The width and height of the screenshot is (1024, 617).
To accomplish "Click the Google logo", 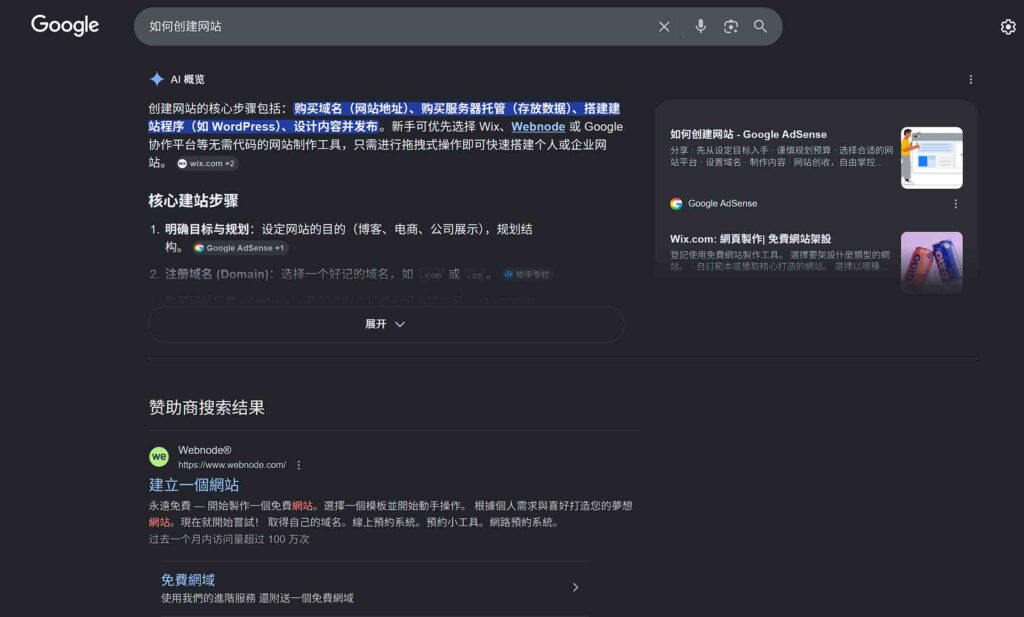I will (65, 25).
